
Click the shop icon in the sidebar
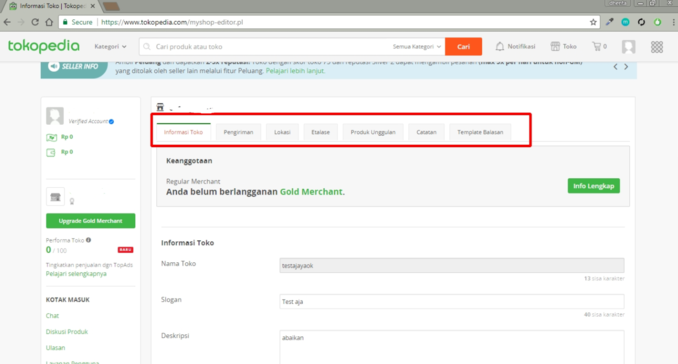coord(55,197)
